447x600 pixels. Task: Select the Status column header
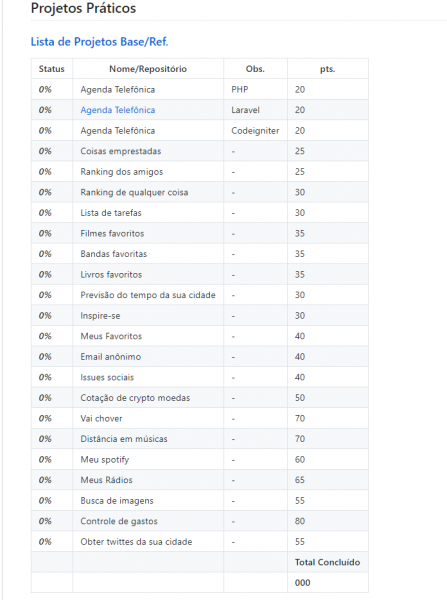click(52, 69)
